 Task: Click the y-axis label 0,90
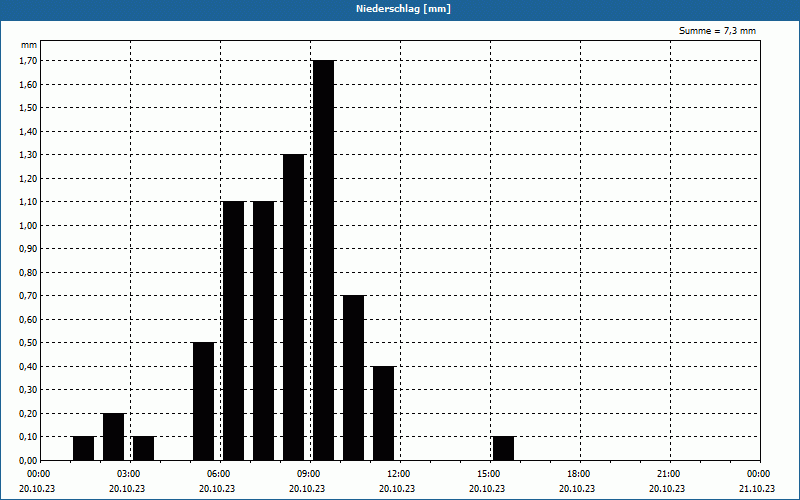click(28, 248)
